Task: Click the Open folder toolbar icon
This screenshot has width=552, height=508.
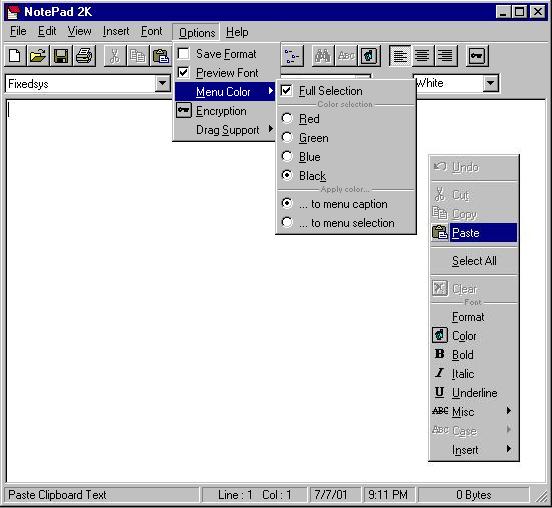Action: 38,56
